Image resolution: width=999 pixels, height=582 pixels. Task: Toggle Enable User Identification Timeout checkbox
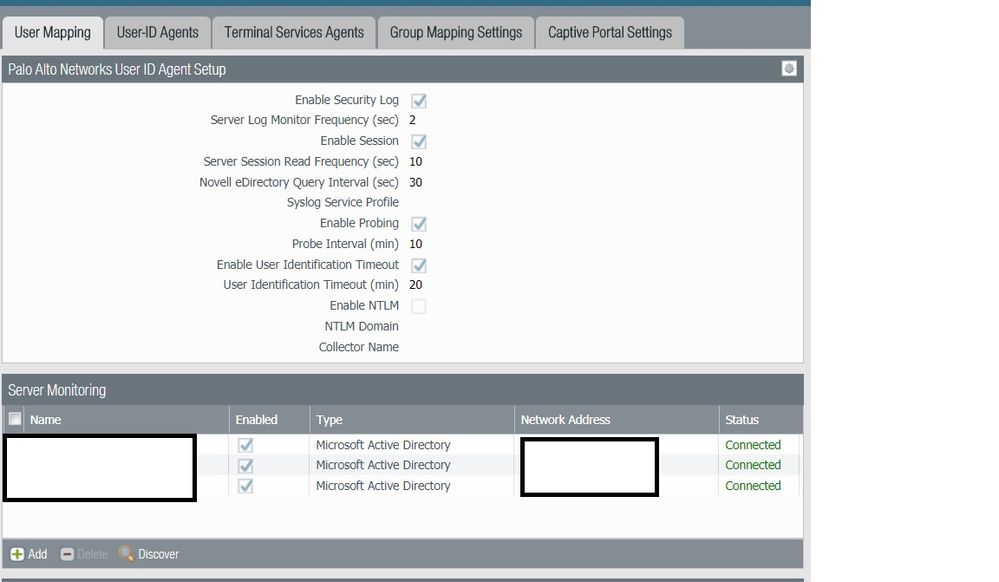(x=419, y=265)
